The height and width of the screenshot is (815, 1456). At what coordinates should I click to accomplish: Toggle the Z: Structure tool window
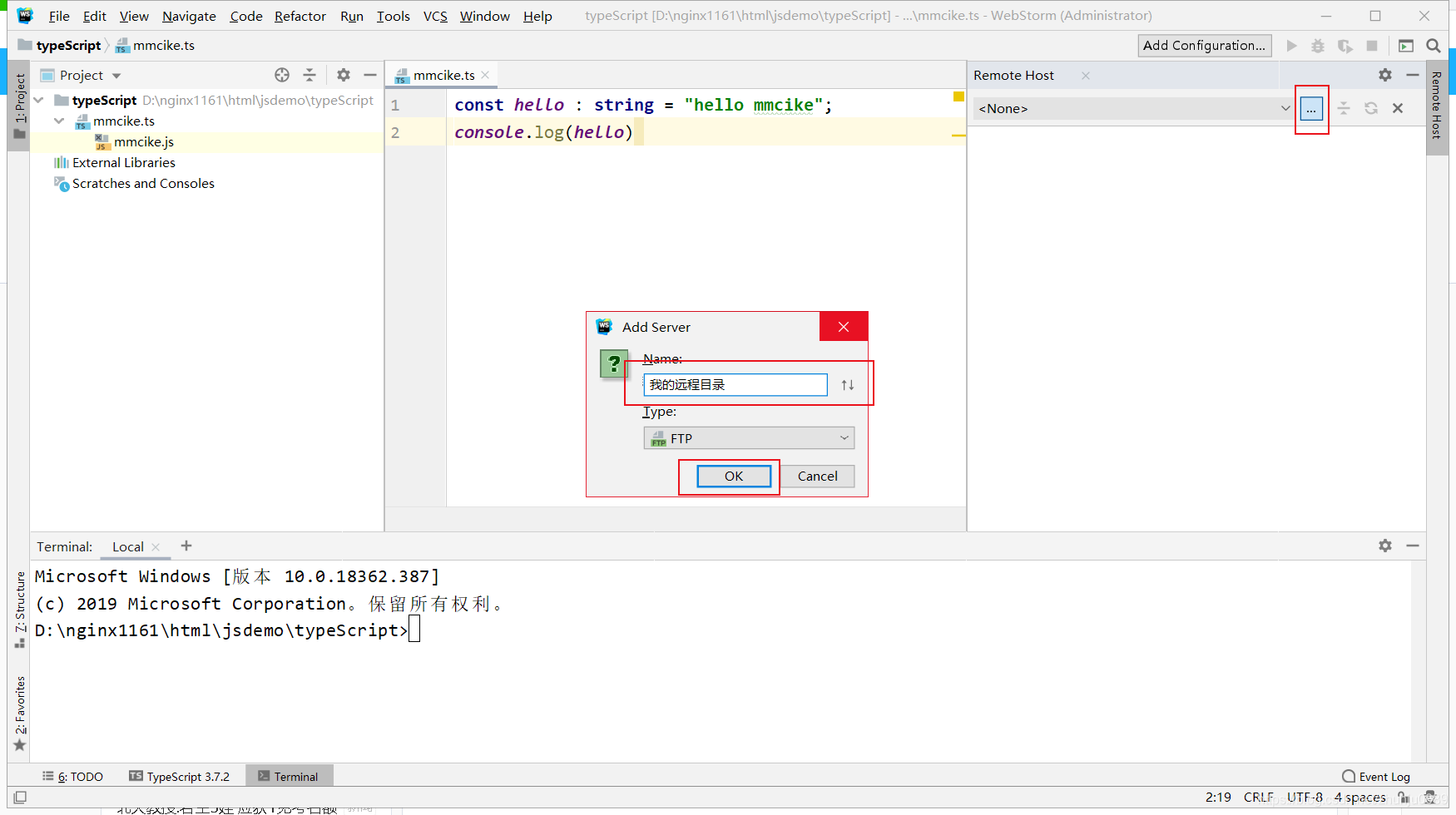(19, 610)
